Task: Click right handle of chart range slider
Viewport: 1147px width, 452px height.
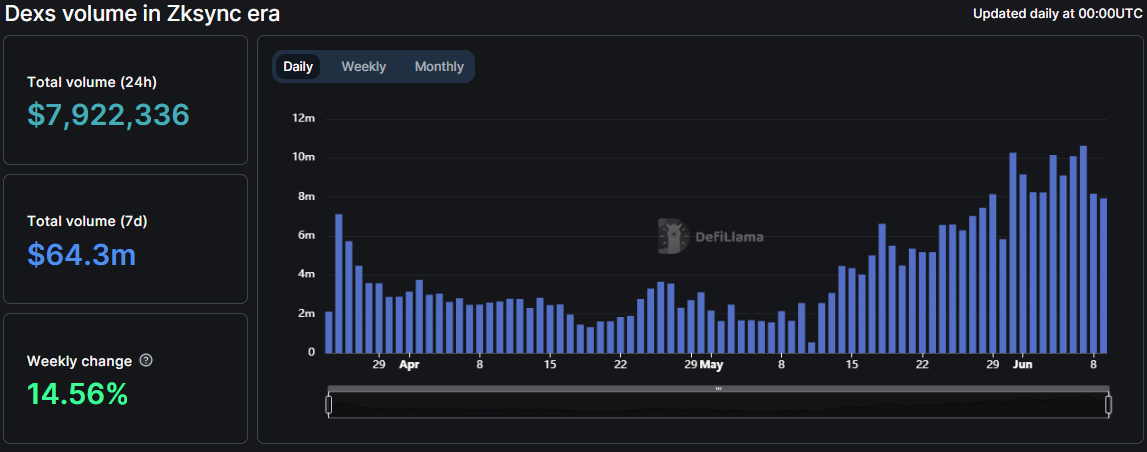Action: [x=1109, y=404]
